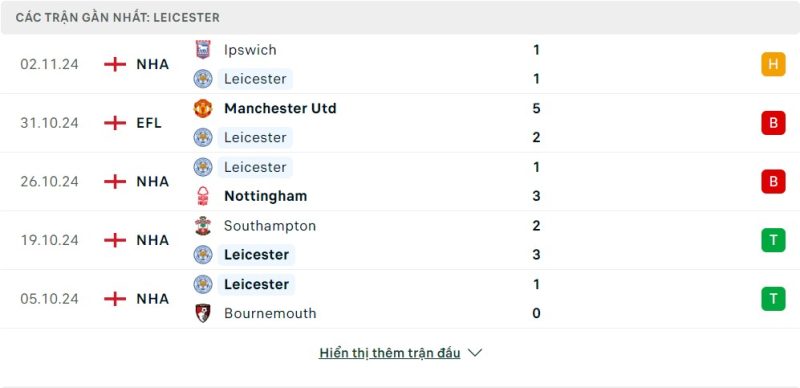This screenshot has width=800, height=388.
Task: Open the 'Hiển thị thêm trận đấu' link
Action: pos(390,353)
